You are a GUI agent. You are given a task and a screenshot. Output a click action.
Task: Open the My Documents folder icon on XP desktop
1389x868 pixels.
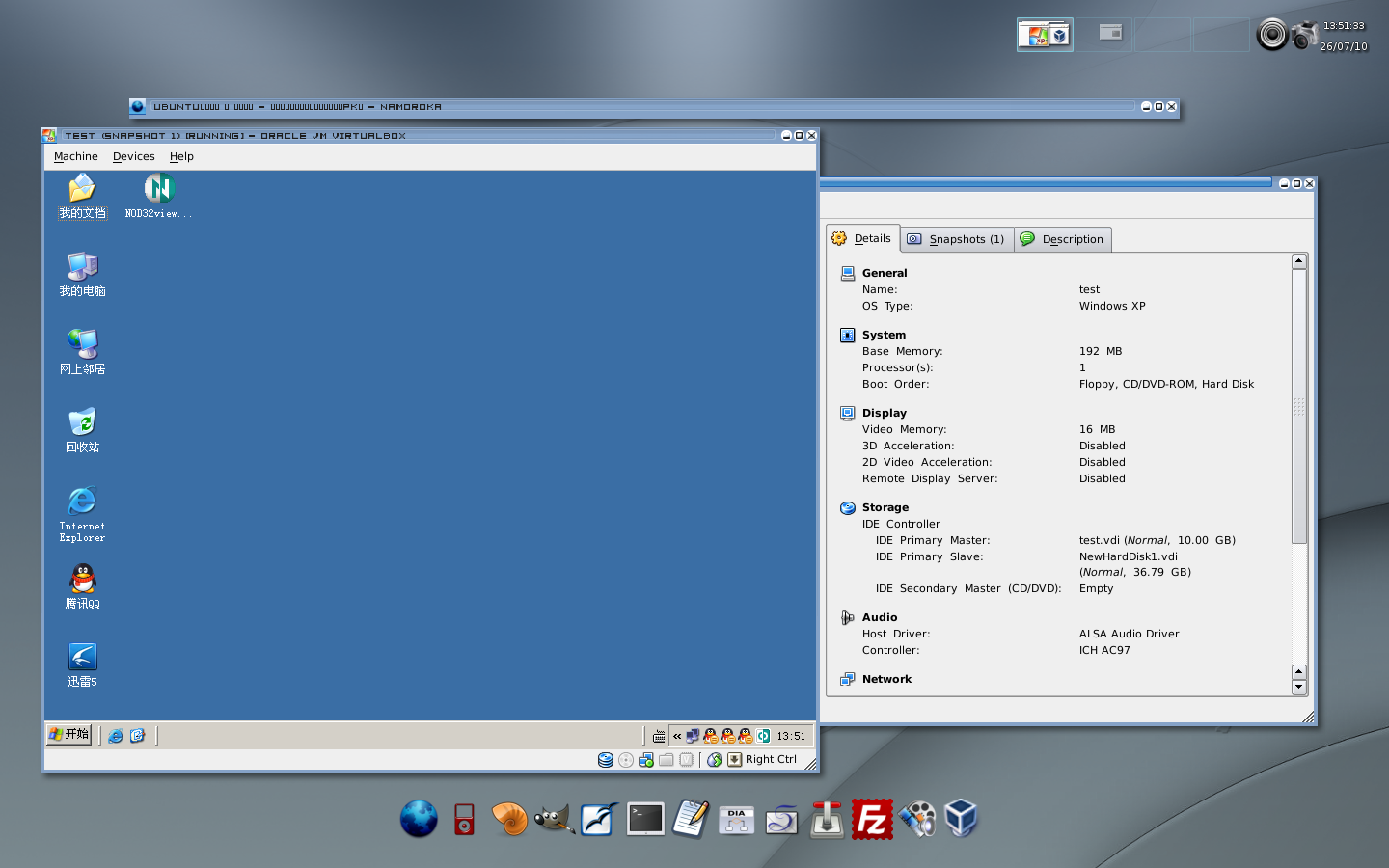pyautogui.click(x=82, y=198)
